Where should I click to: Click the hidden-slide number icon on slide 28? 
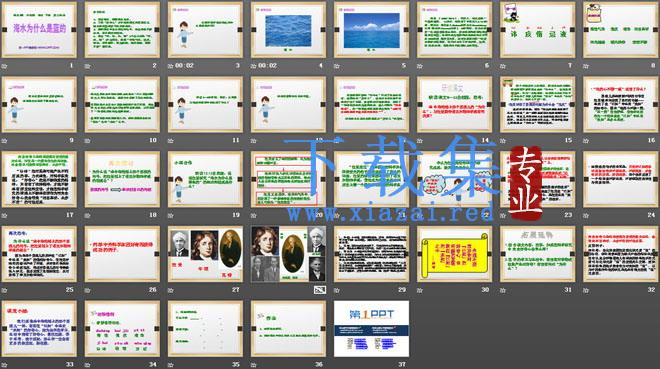click(320, 289)
